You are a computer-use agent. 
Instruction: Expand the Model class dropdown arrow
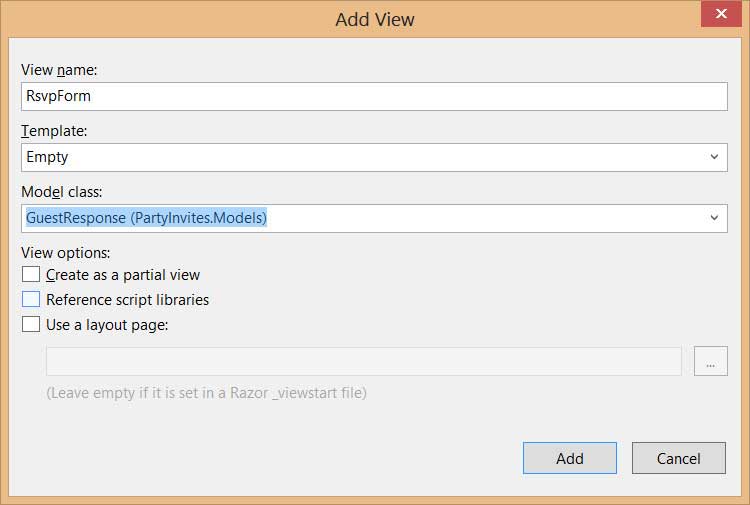pyautogui.click(x=714, y=218)
